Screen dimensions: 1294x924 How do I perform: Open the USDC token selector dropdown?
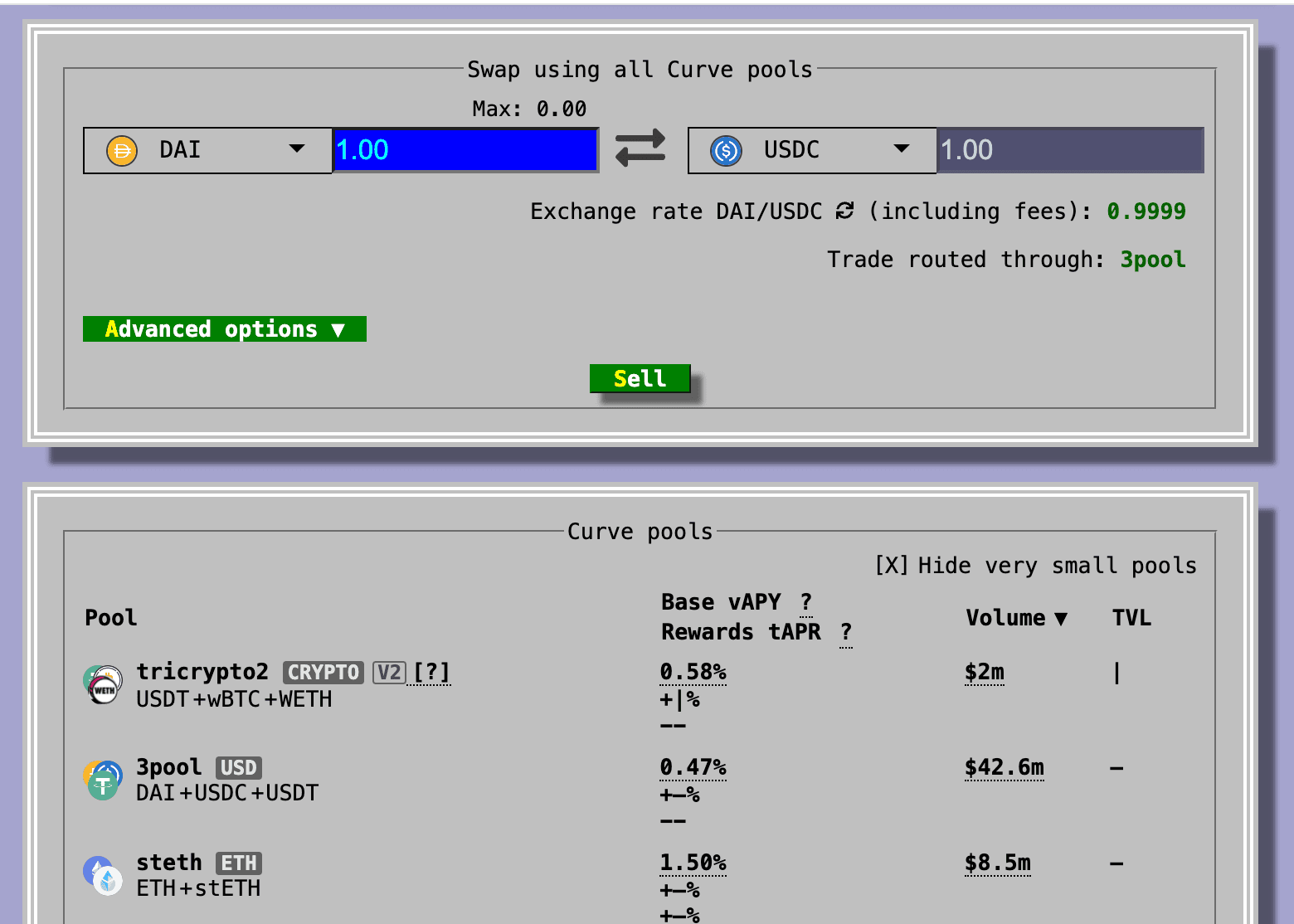tap(902, 150)
